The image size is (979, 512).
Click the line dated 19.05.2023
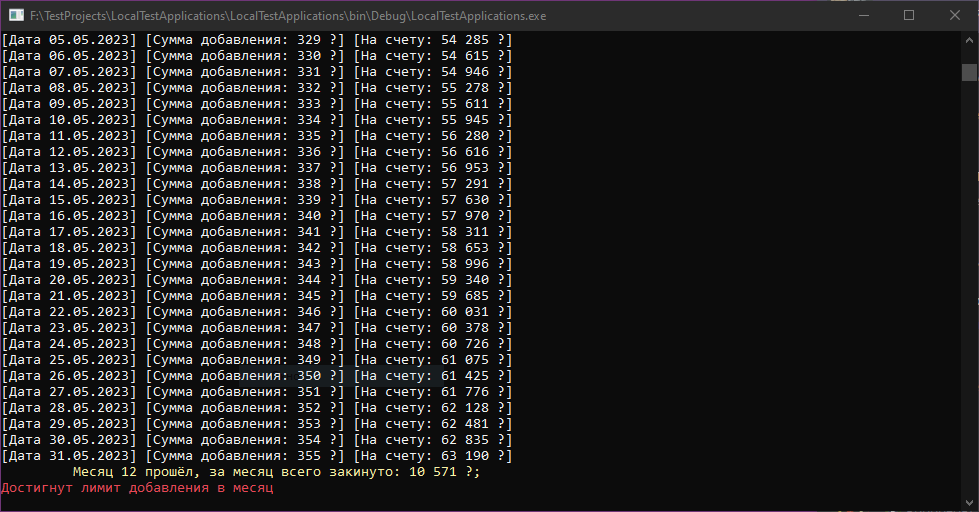coord(257,264)
